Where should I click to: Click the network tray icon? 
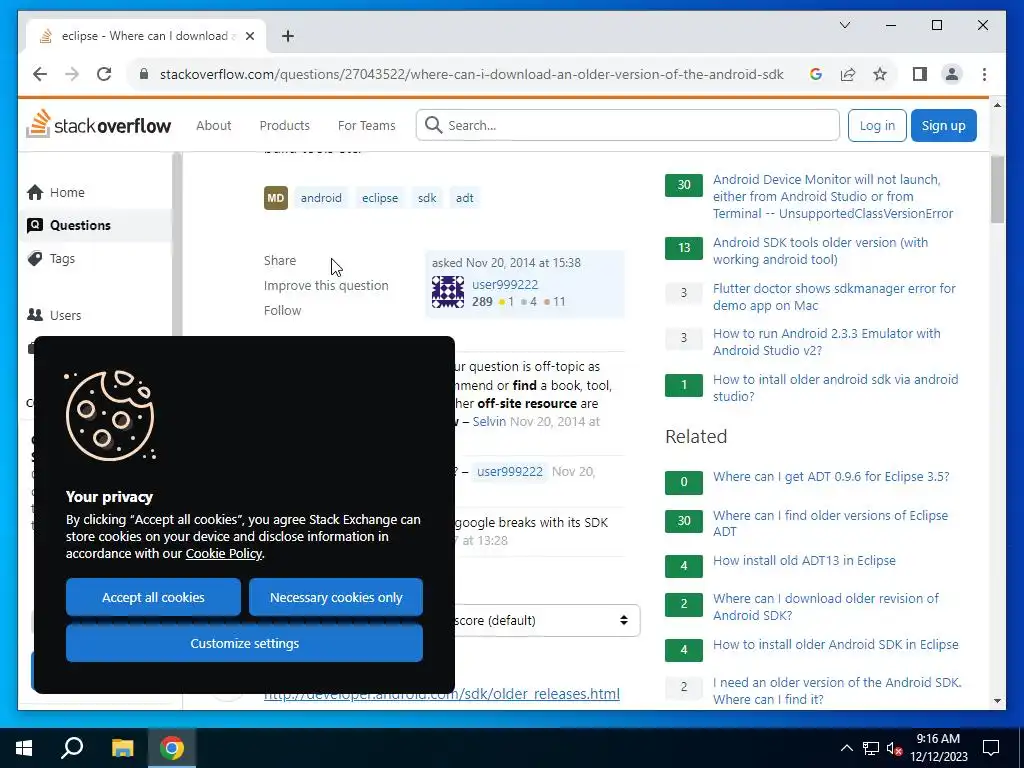click(871, 748)
